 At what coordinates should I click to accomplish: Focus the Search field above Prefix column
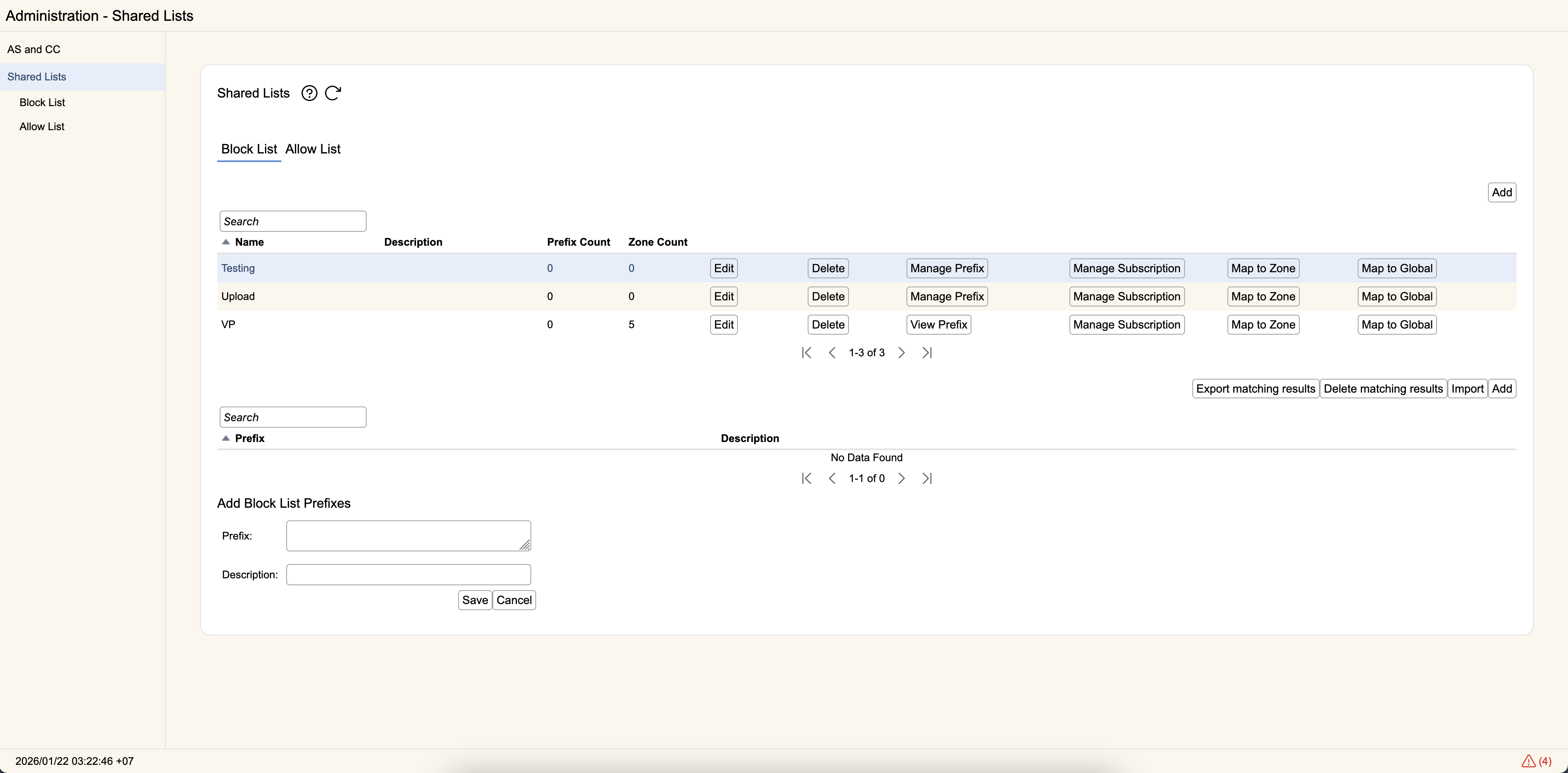point(293,417)
